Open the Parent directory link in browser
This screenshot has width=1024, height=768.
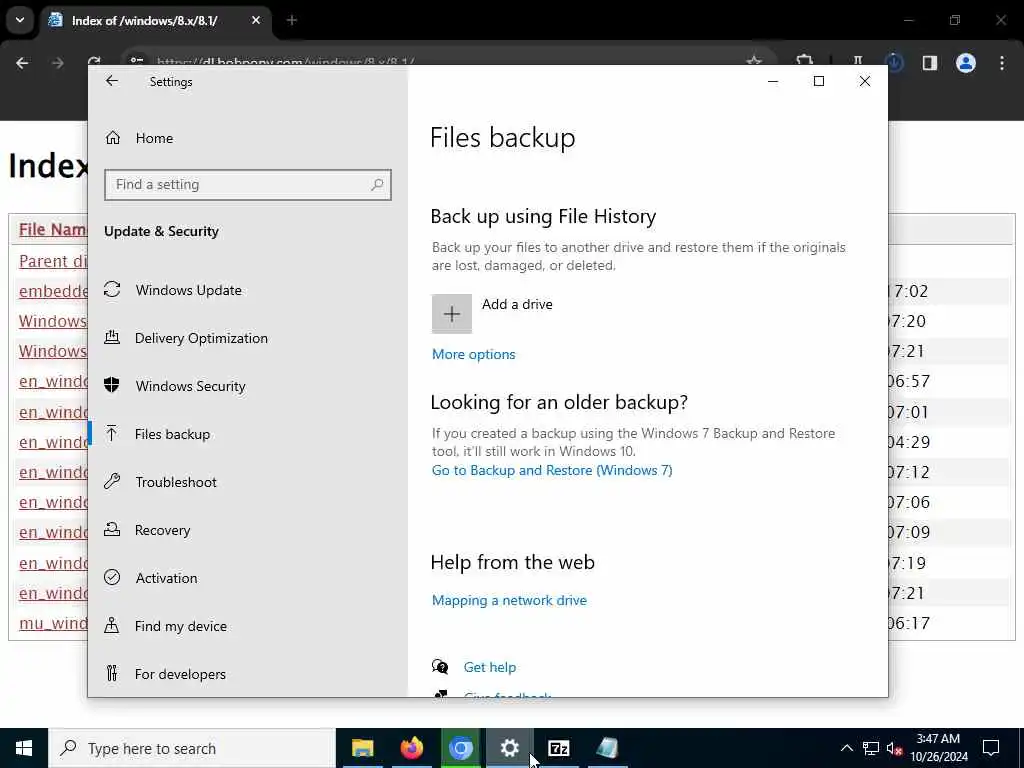pos(53,261)
